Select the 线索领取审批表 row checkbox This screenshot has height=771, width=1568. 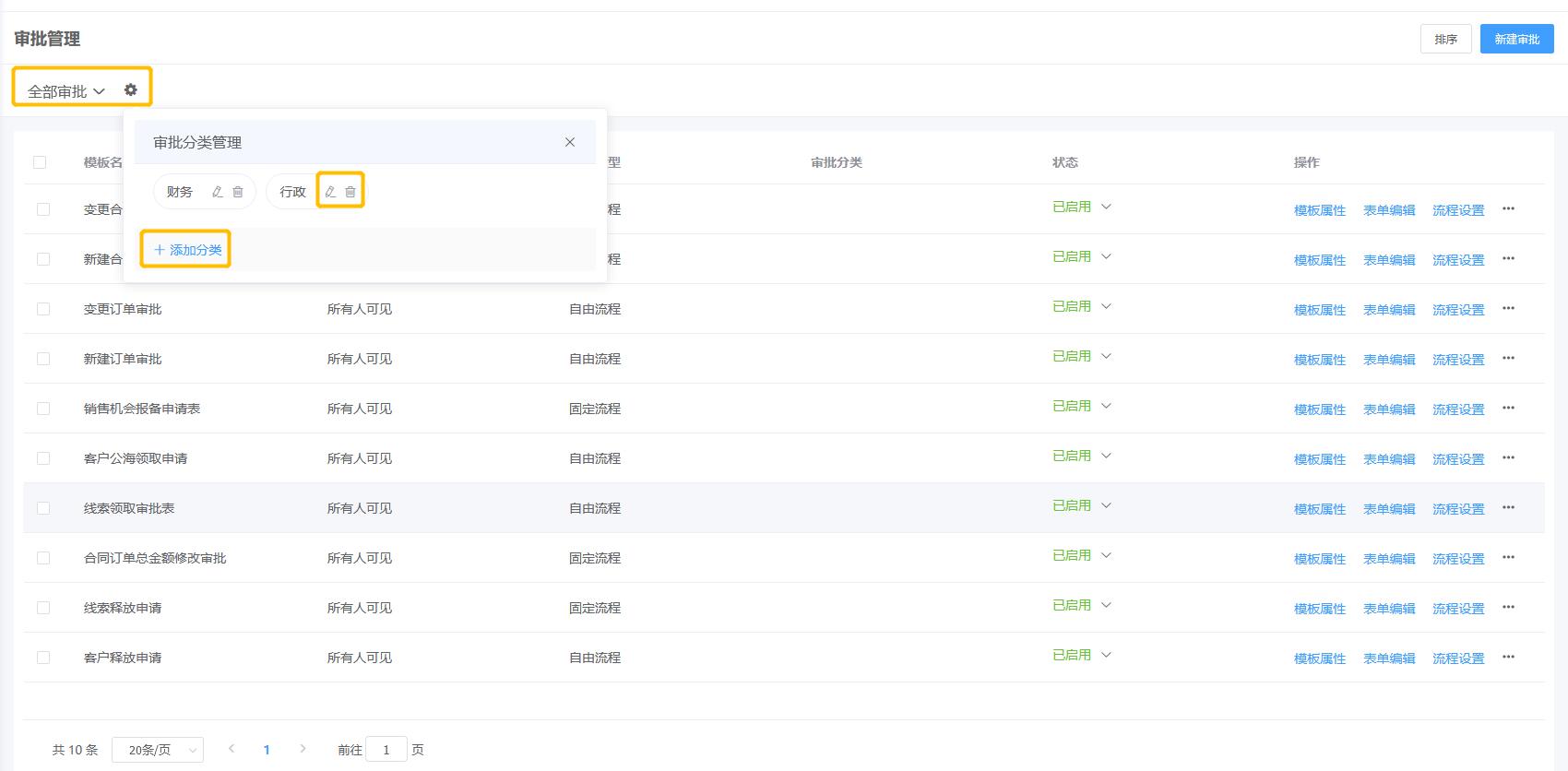[x=43, y=508]
